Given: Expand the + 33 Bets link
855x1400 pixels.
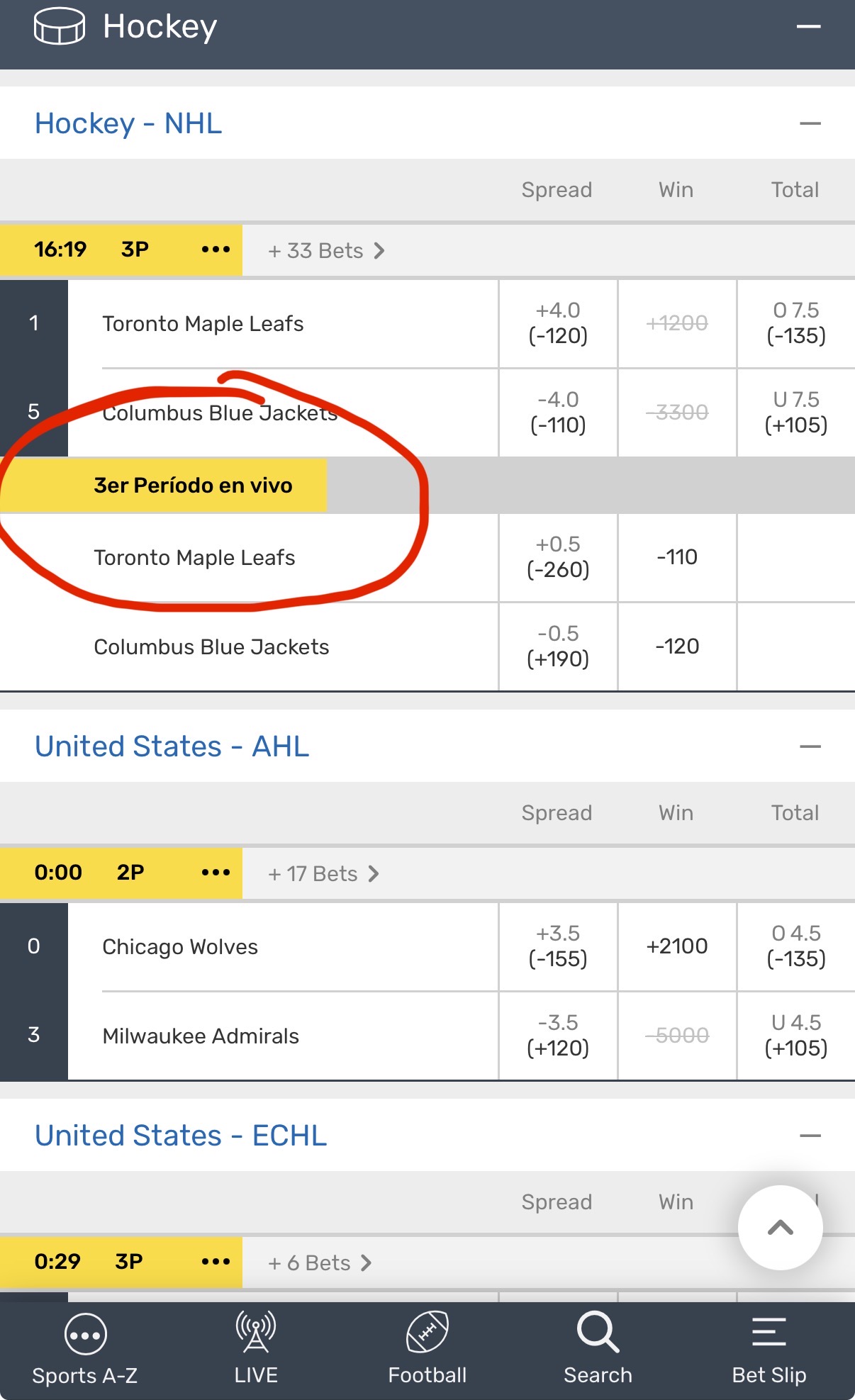Looking at the screenshot, I should point(326,250).
